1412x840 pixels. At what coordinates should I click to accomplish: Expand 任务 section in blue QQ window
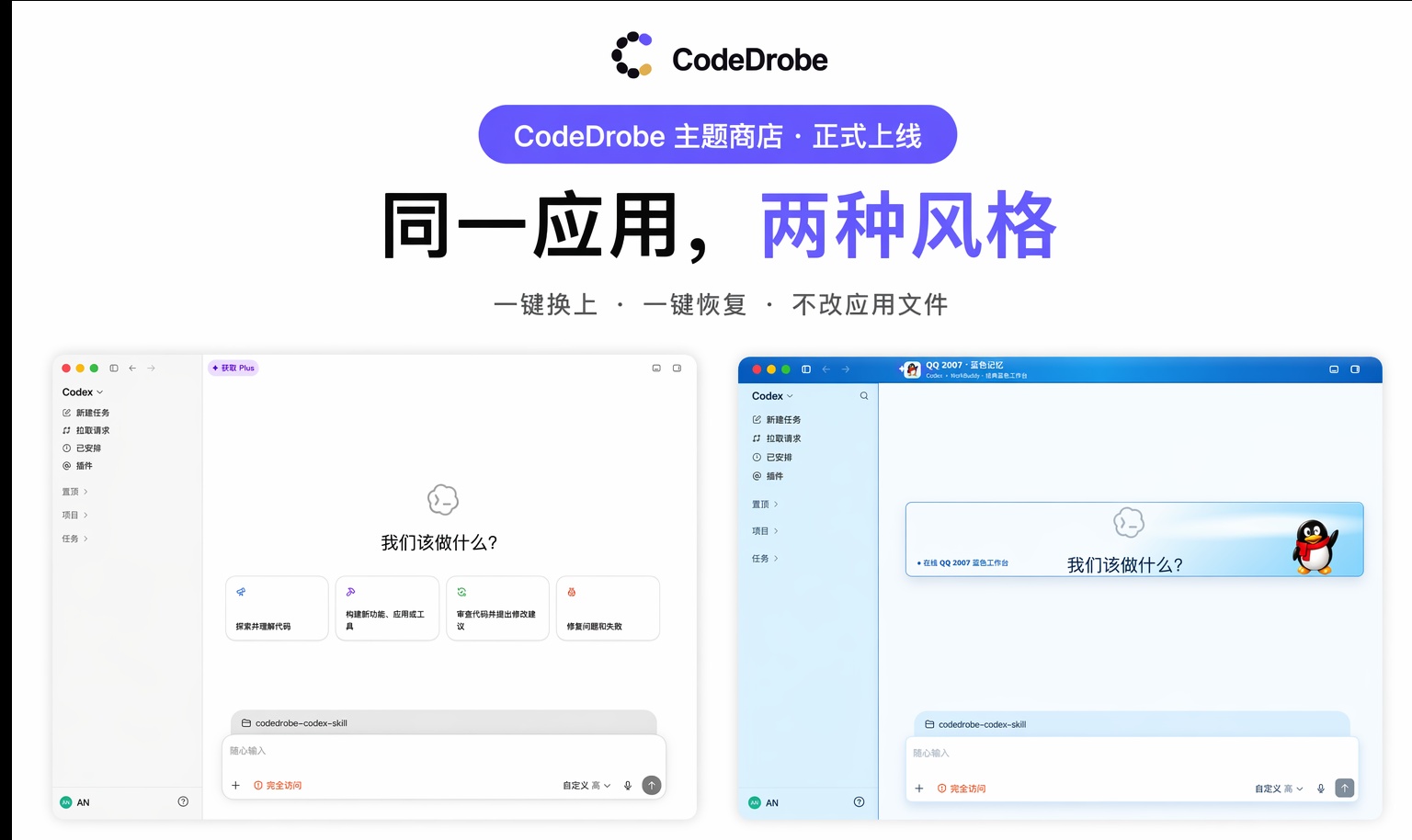pyautogui.click(x=765, y=558)
